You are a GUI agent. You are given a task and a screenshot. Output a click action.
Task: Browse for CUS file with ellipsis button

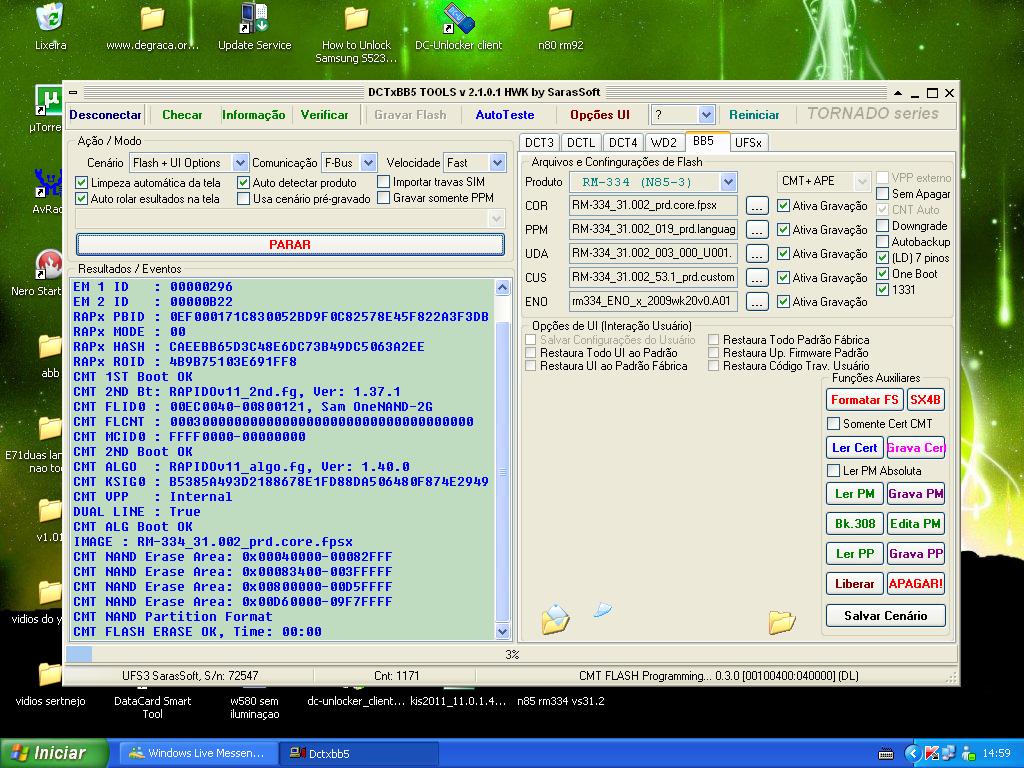pyautogui.click(x=756, y=278)
